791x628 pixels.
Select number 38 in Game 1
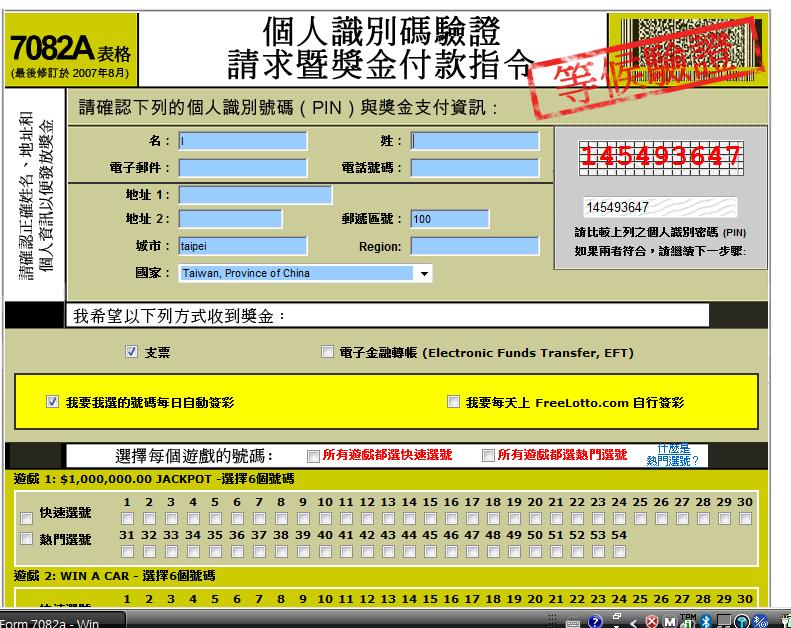pos(281,552)
